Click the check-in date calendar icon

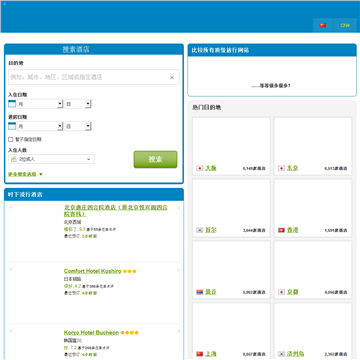point(12,104)
